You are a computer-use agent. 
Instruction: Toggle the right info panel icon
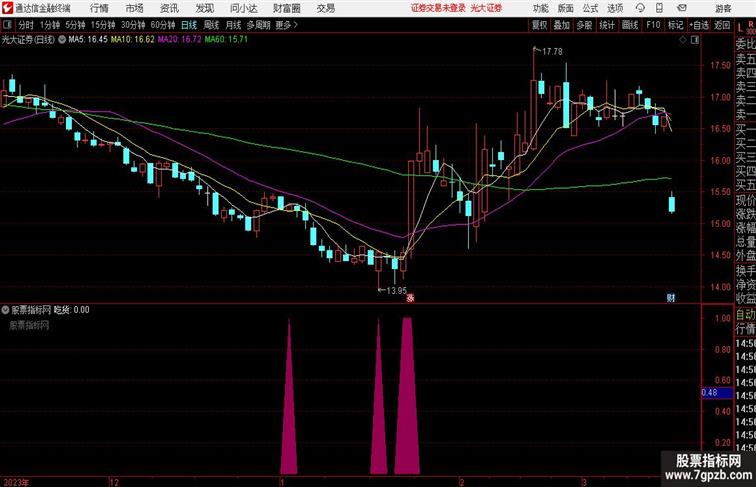(695, 41)
